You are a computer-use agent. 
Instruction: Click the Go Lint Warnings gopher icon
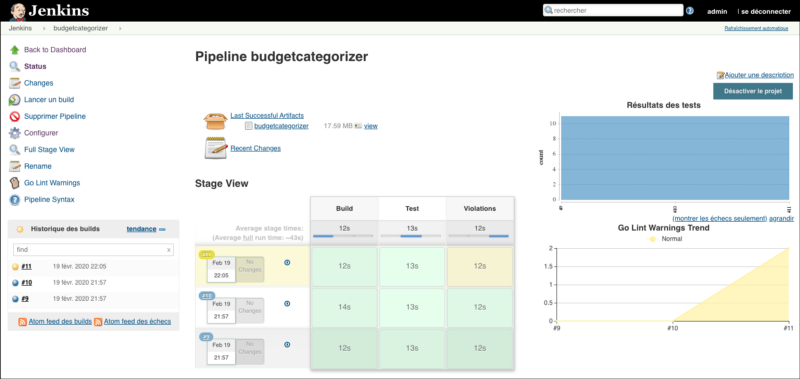tap(15, 183)
